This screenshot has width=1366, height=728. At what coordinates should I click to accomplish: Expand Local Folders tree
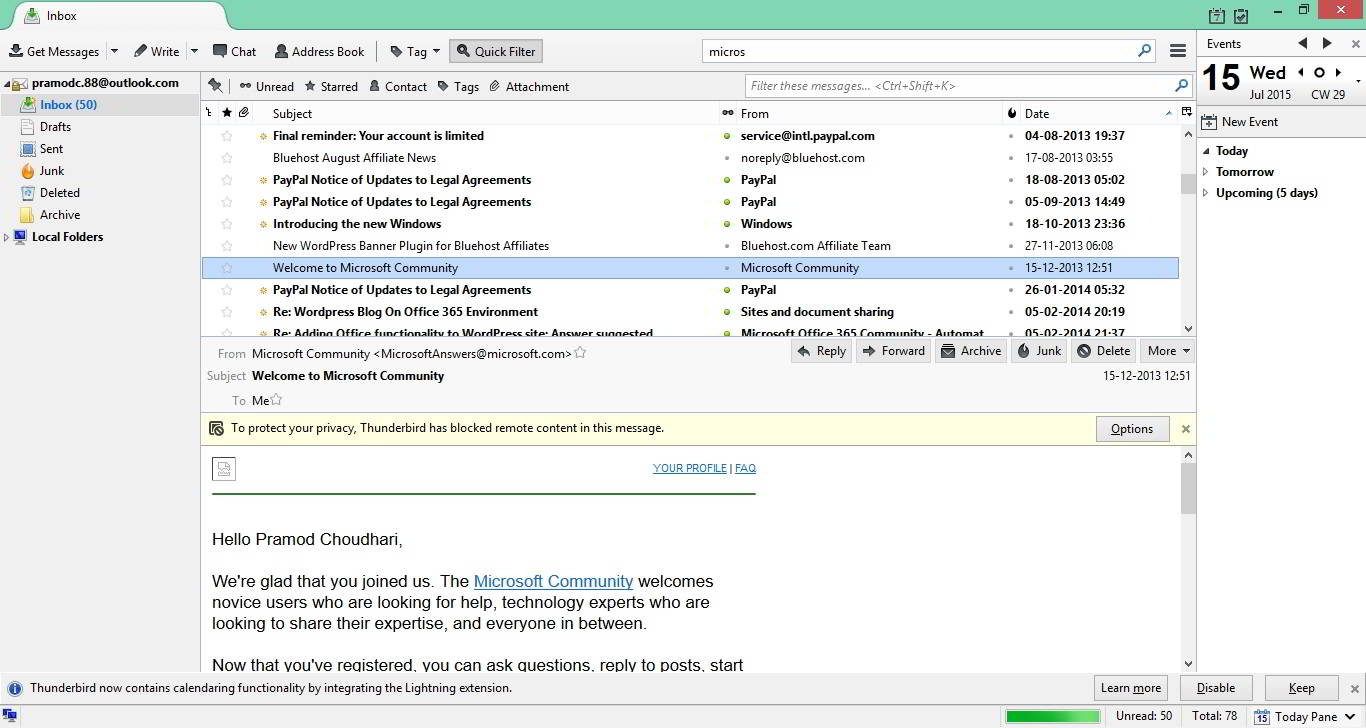click(x=7, y=237)
